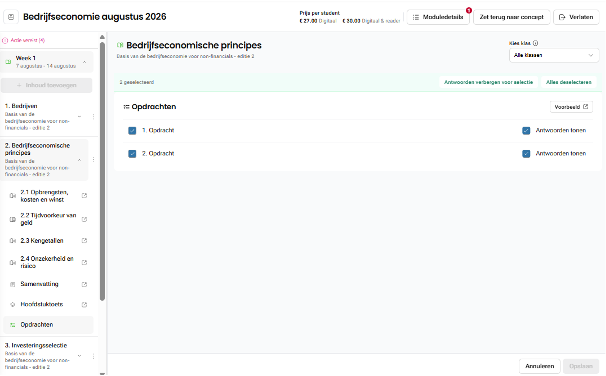Viewport: 606px width, 376px height.
Task: Click the sidebar scrollbar down arrow
Action: (102, 374)
